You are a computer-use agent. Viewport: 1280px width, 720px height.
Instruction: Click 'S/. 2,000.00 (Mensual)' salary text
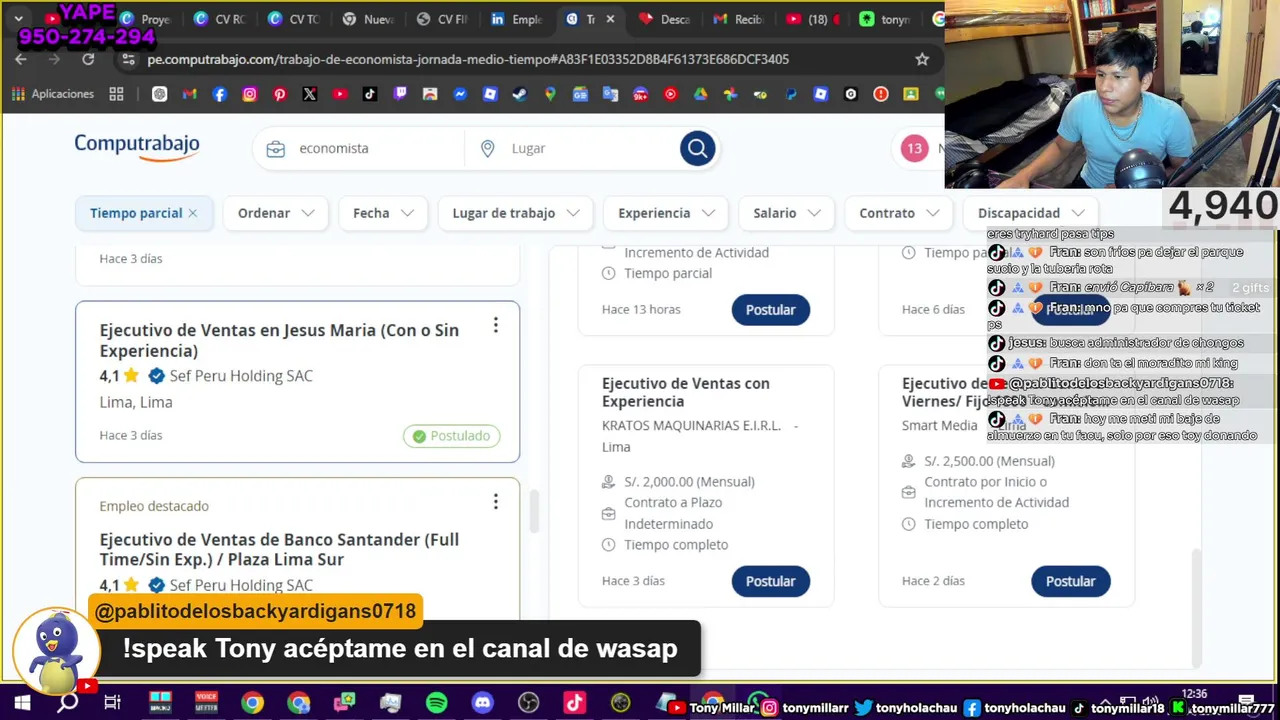(689, 481)
